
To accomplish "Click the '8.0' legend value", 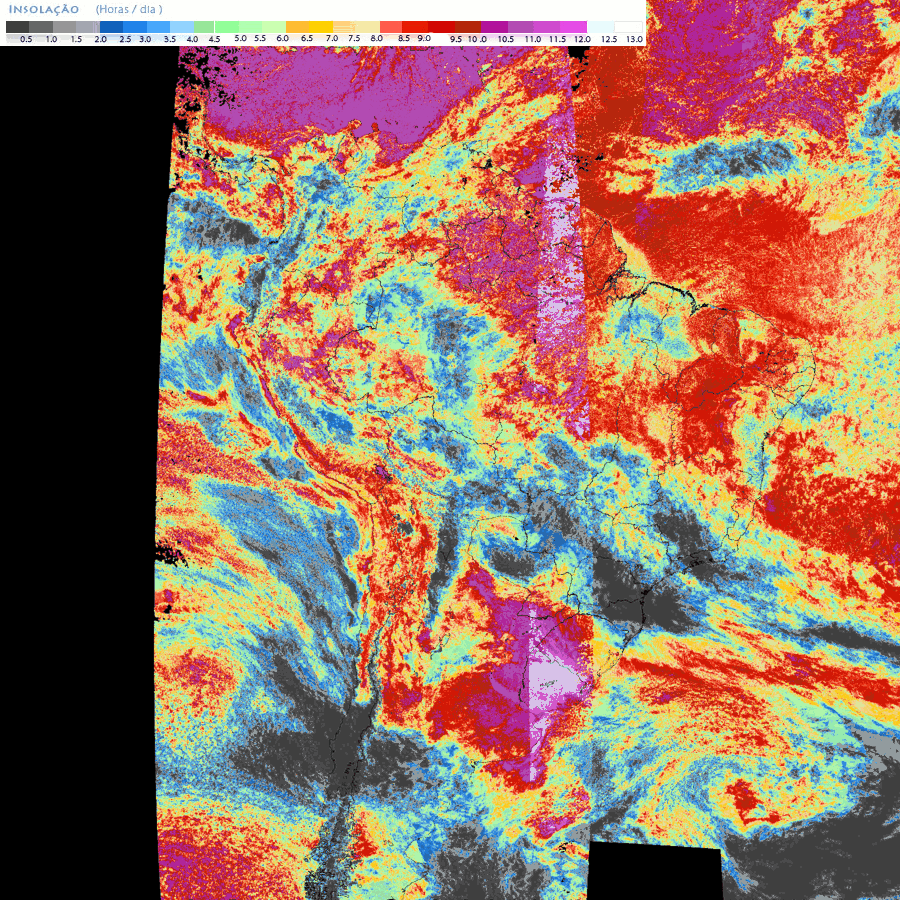I will click(377, 38).
